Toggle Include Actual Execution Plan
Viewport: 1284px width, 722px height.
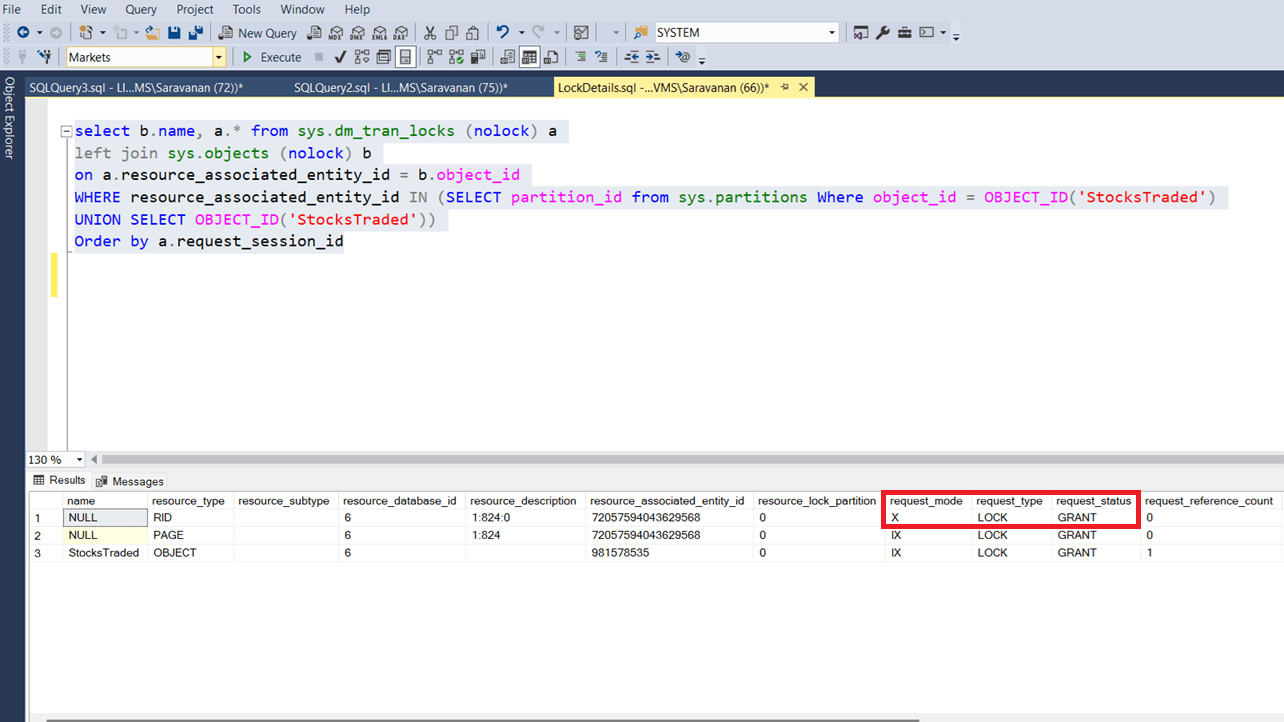[x=434, y=57]
